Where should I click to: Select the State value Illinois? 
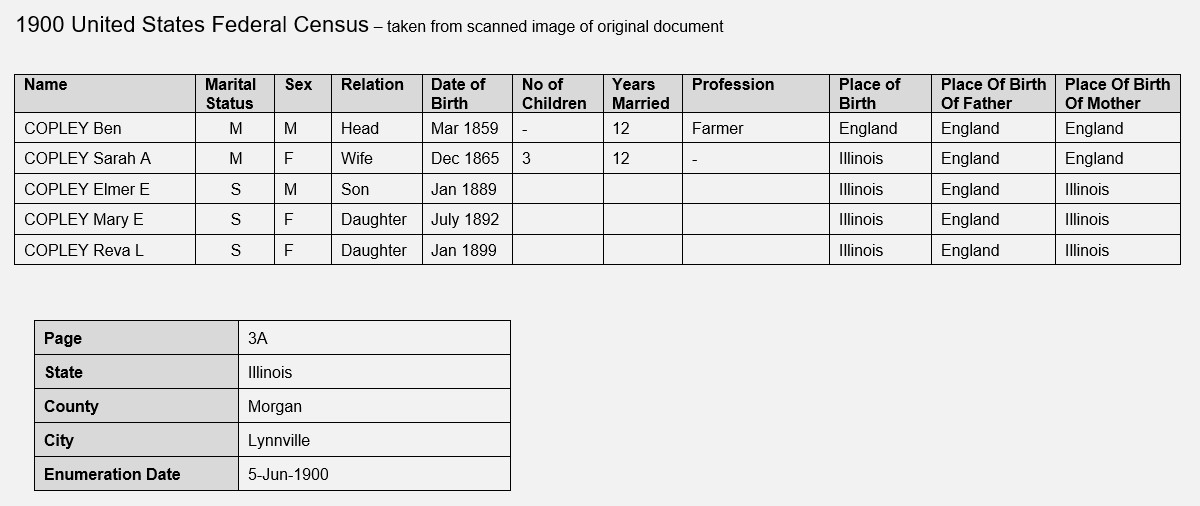click(x=374, y=372)
